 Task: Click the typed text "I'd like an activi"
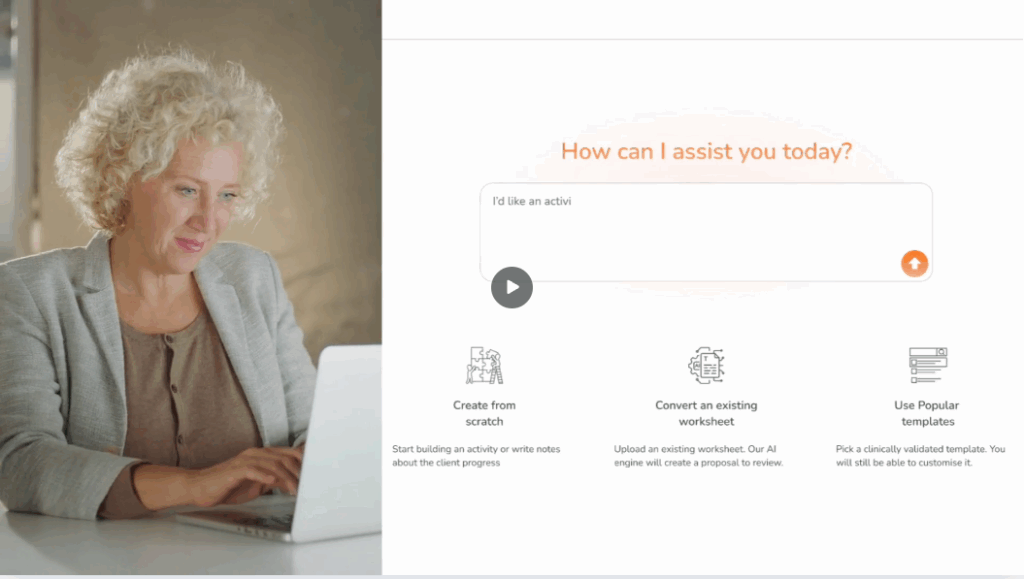[532, 201]
